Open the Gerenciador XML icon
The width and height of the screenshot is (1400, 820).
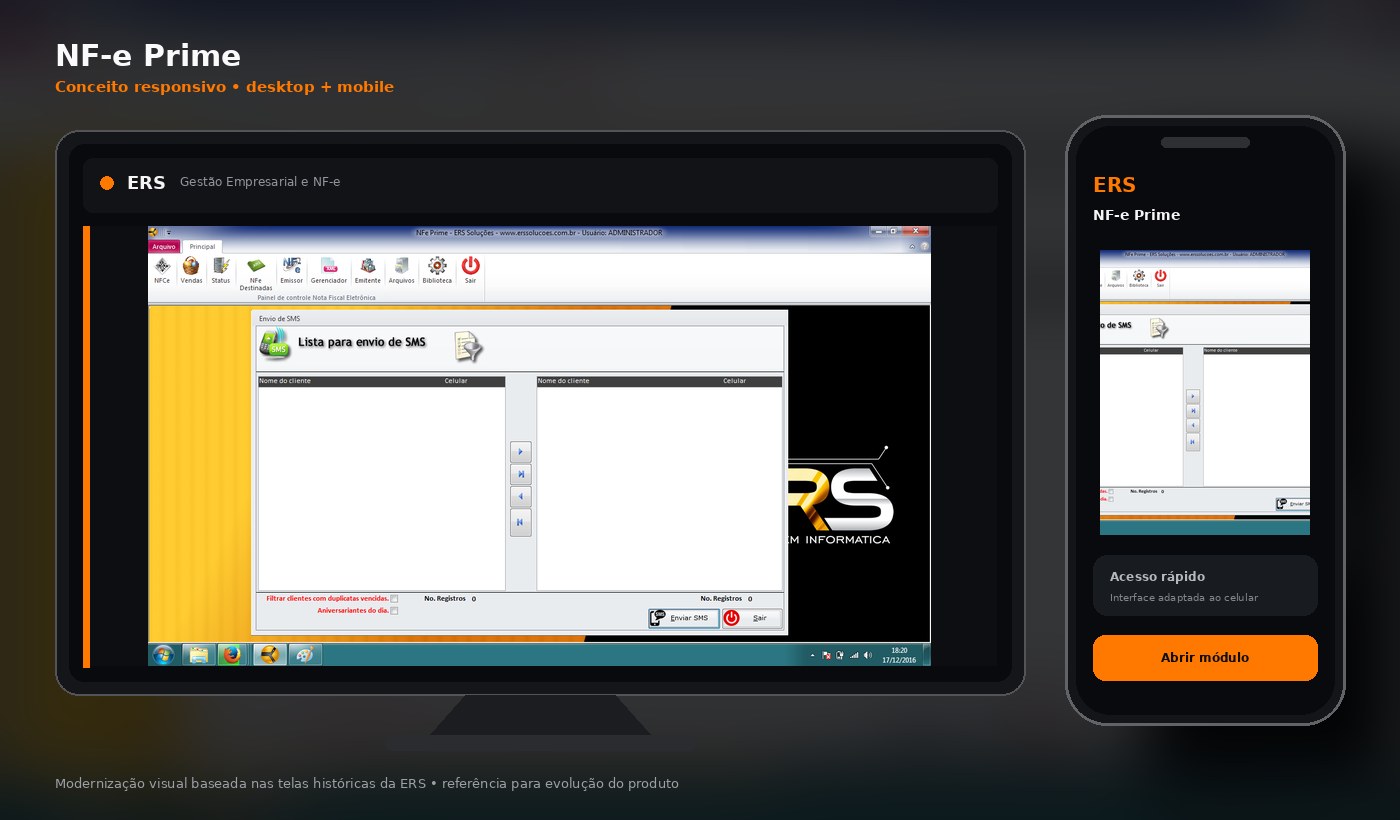point(329,270)
